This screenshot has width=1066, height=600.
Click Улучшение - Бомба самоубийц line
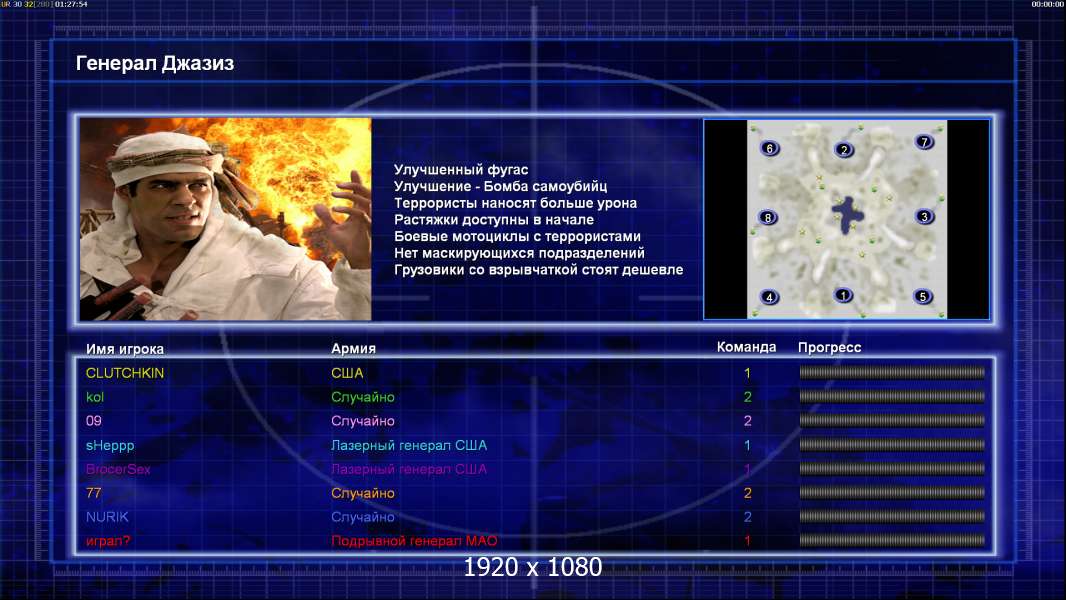coord(500,186)
